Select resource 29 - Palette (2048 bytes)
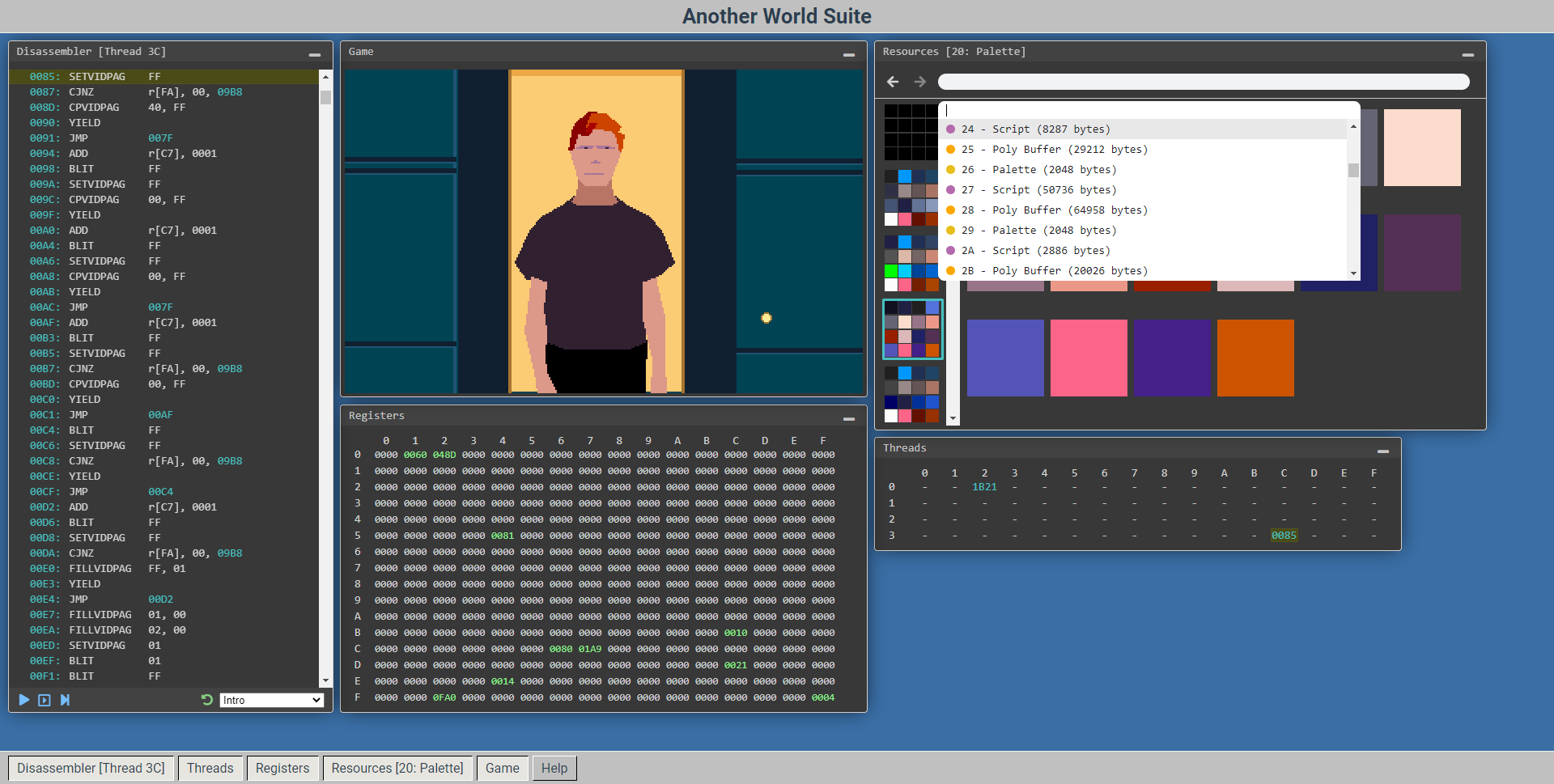The height and width of the screenshot is (784, 1554). pos(1143,231)
